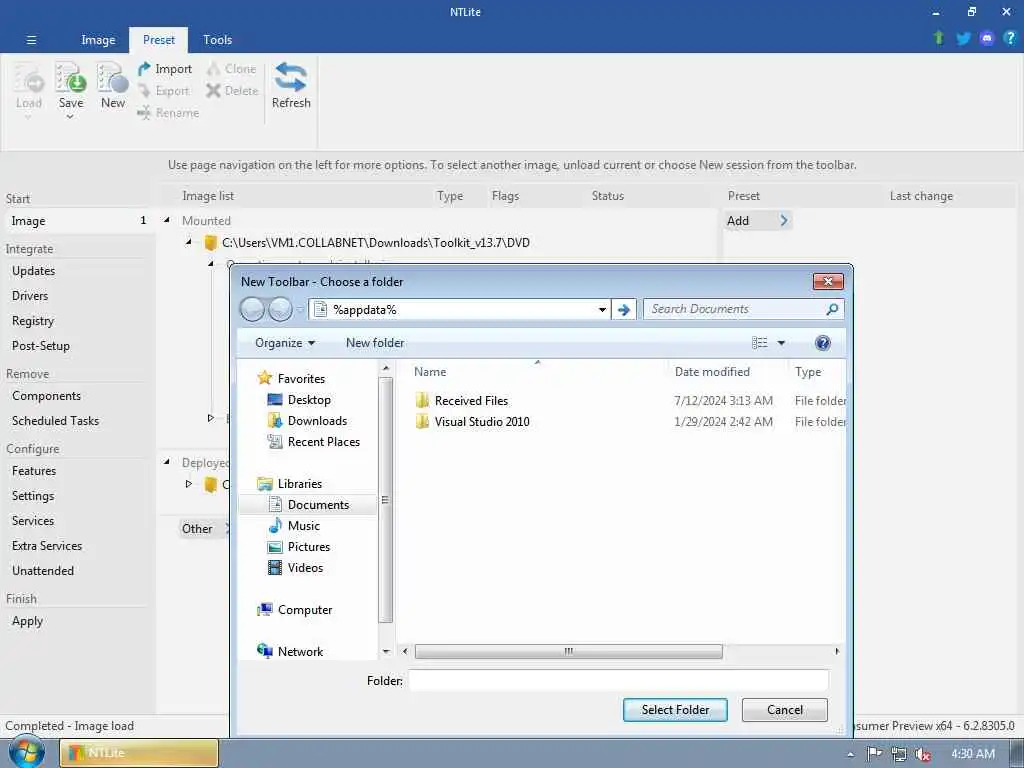Screen dimensions: 1024x768
Task: Click the Folder name input field
Action: click(x=618, y=680)
